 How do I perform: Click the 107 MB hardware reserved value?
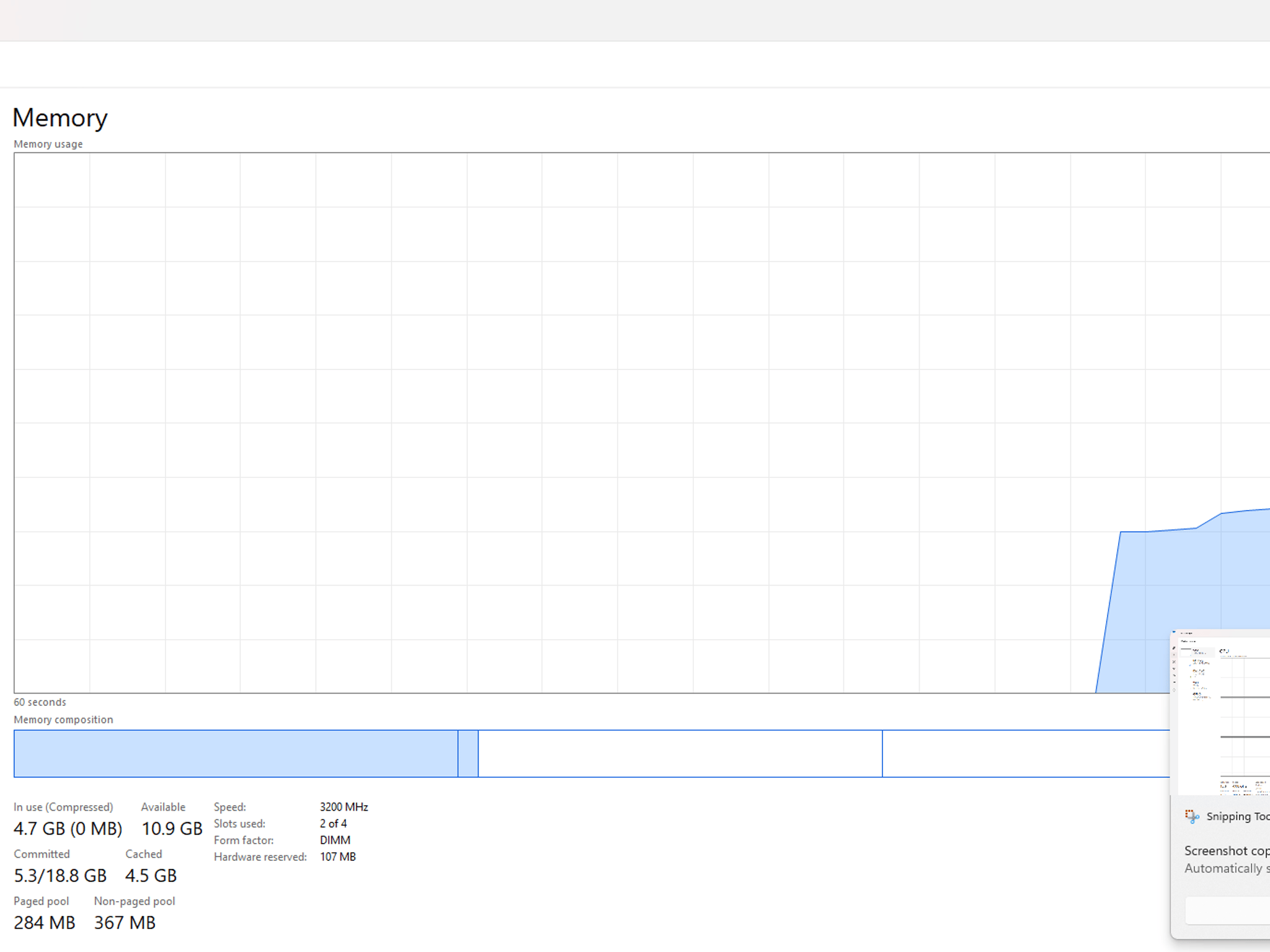click(338, 857)
